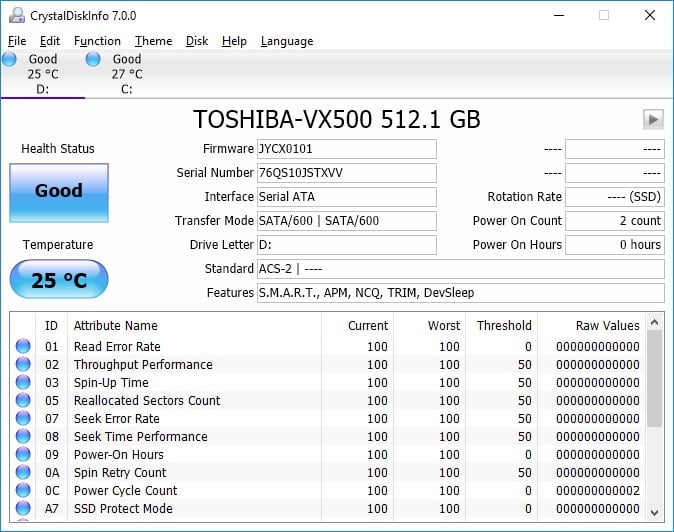
Task: Select the Read Error Rate row text
Action: [117, 346]
